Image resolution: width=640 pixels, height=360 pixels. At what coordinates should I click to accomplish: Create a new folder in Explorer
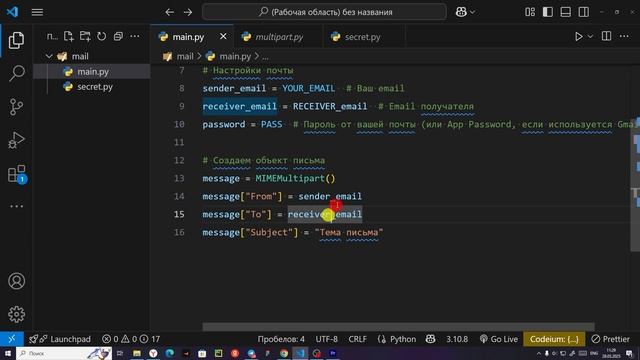pos(85,36)
